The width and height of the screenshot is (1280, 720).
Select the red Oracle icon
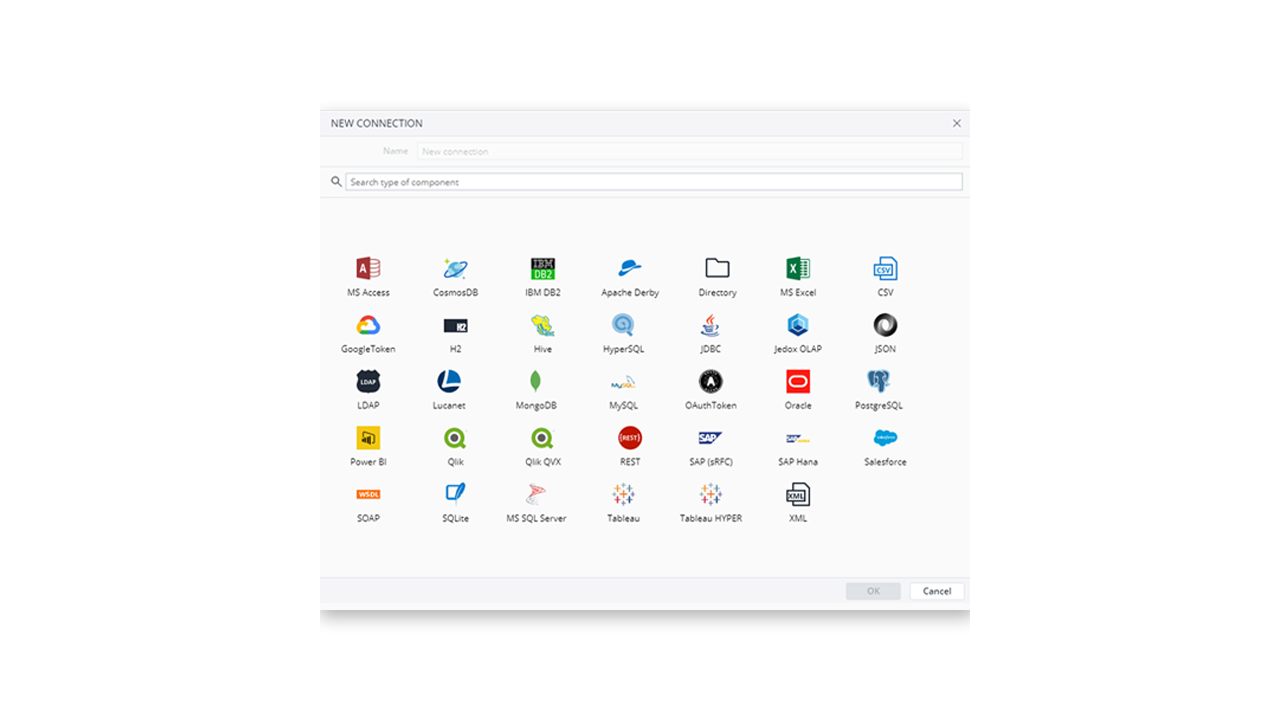[798, 381]
